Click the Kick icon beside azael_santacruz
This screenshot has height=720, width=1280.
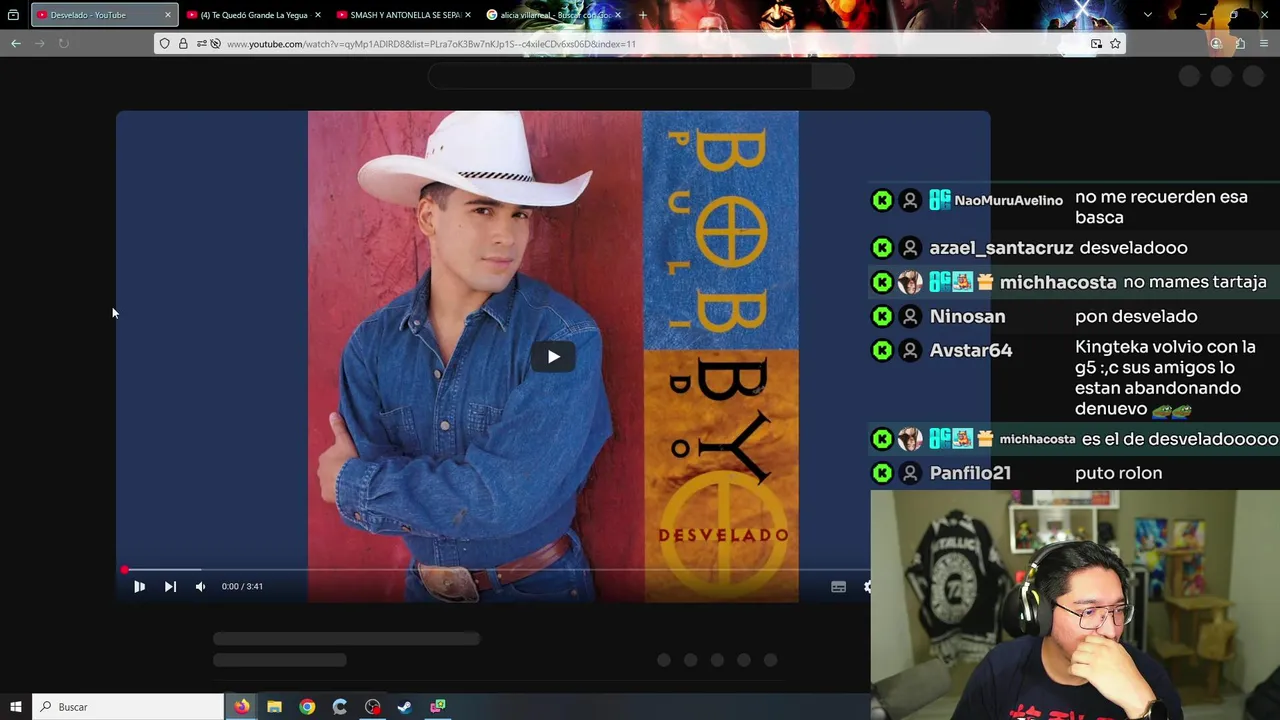[882, 248]
